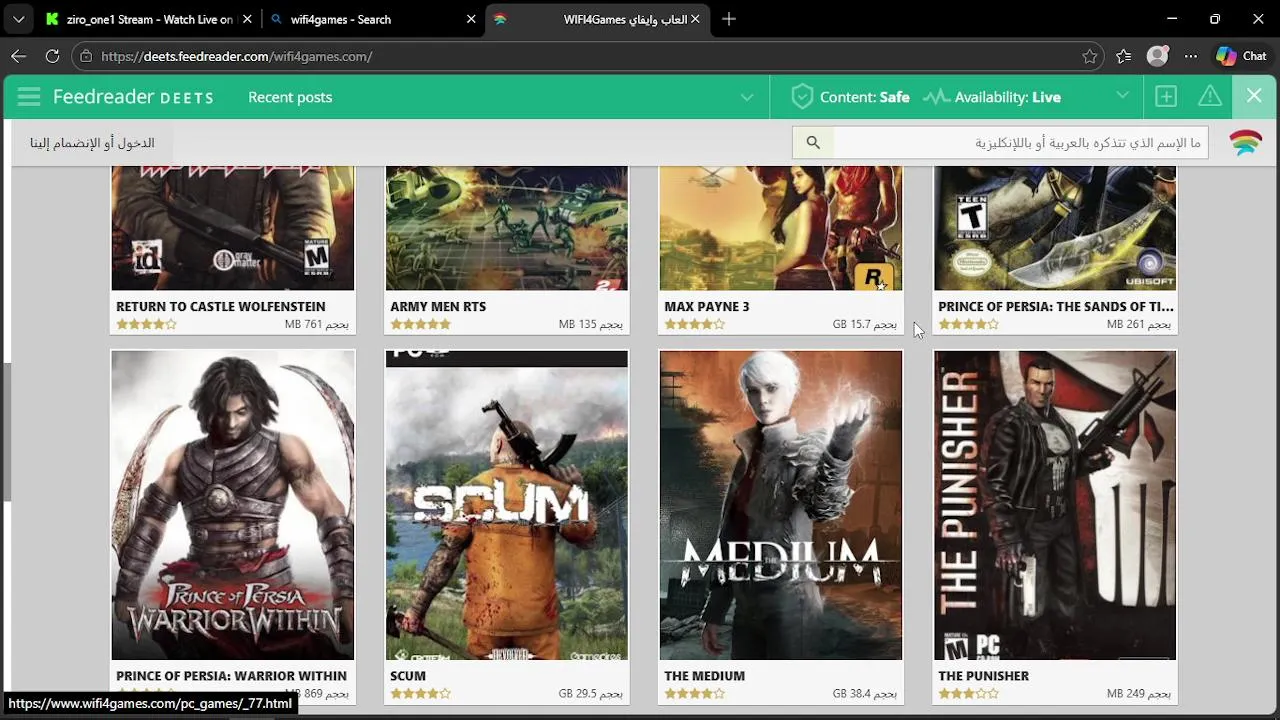Go back to the previous page
Viewport: 1280px width, 720px height.
[x=18, y=56]
